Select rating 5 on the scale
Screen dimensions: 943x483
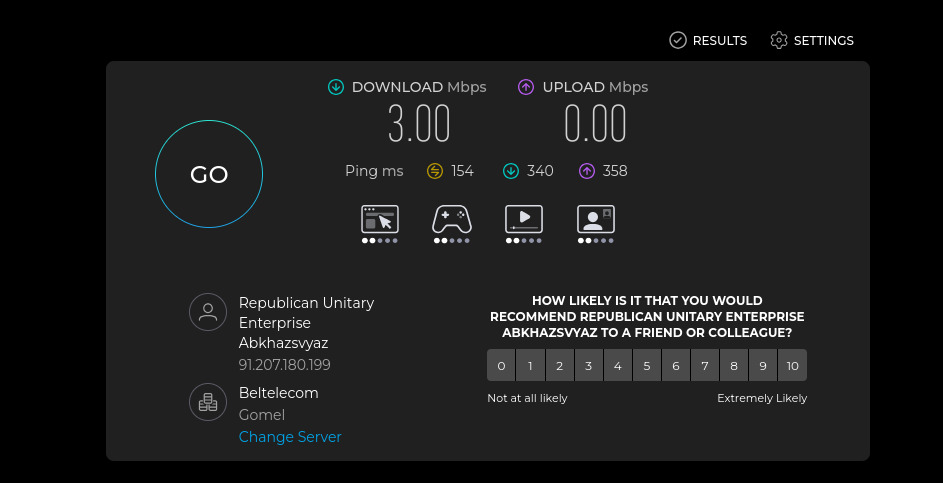point(647,366)
